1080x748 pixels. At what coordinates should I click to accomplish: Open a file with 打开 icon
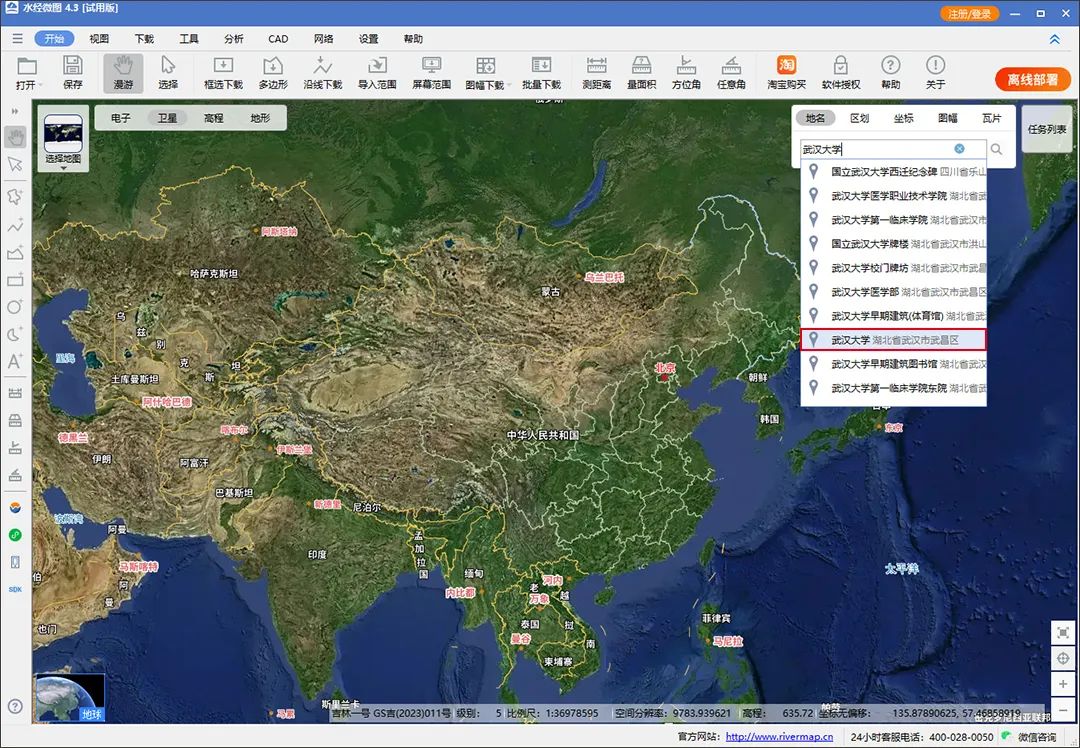pos(27,72)
